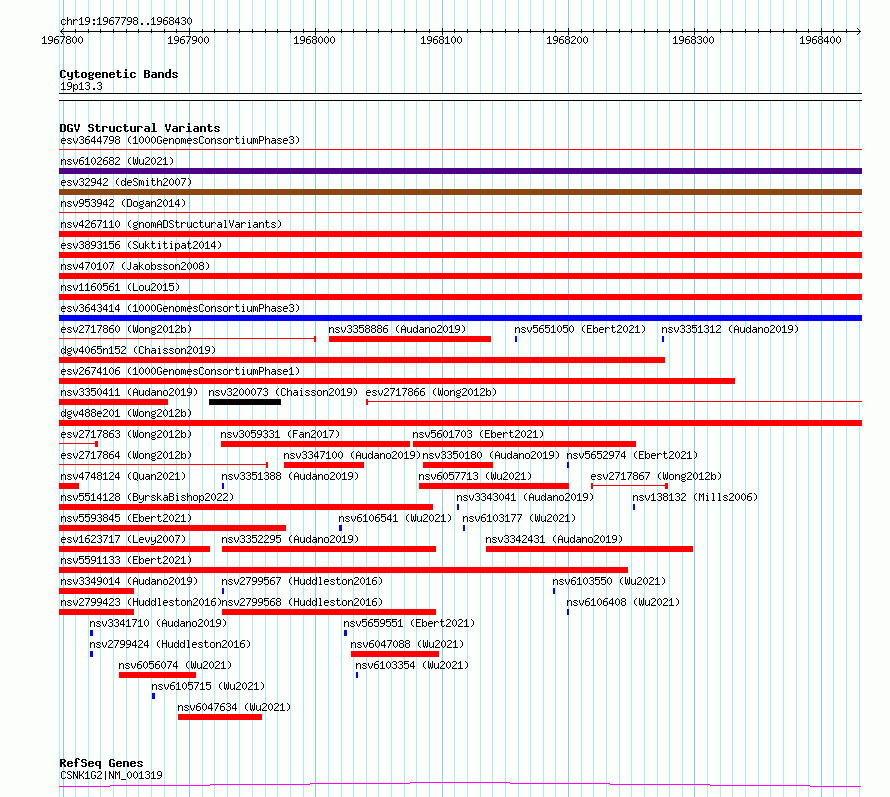Click nsv6103354 (Wu2021) label
This screenshot has width=890, height=797.
(x=412, y=665)
